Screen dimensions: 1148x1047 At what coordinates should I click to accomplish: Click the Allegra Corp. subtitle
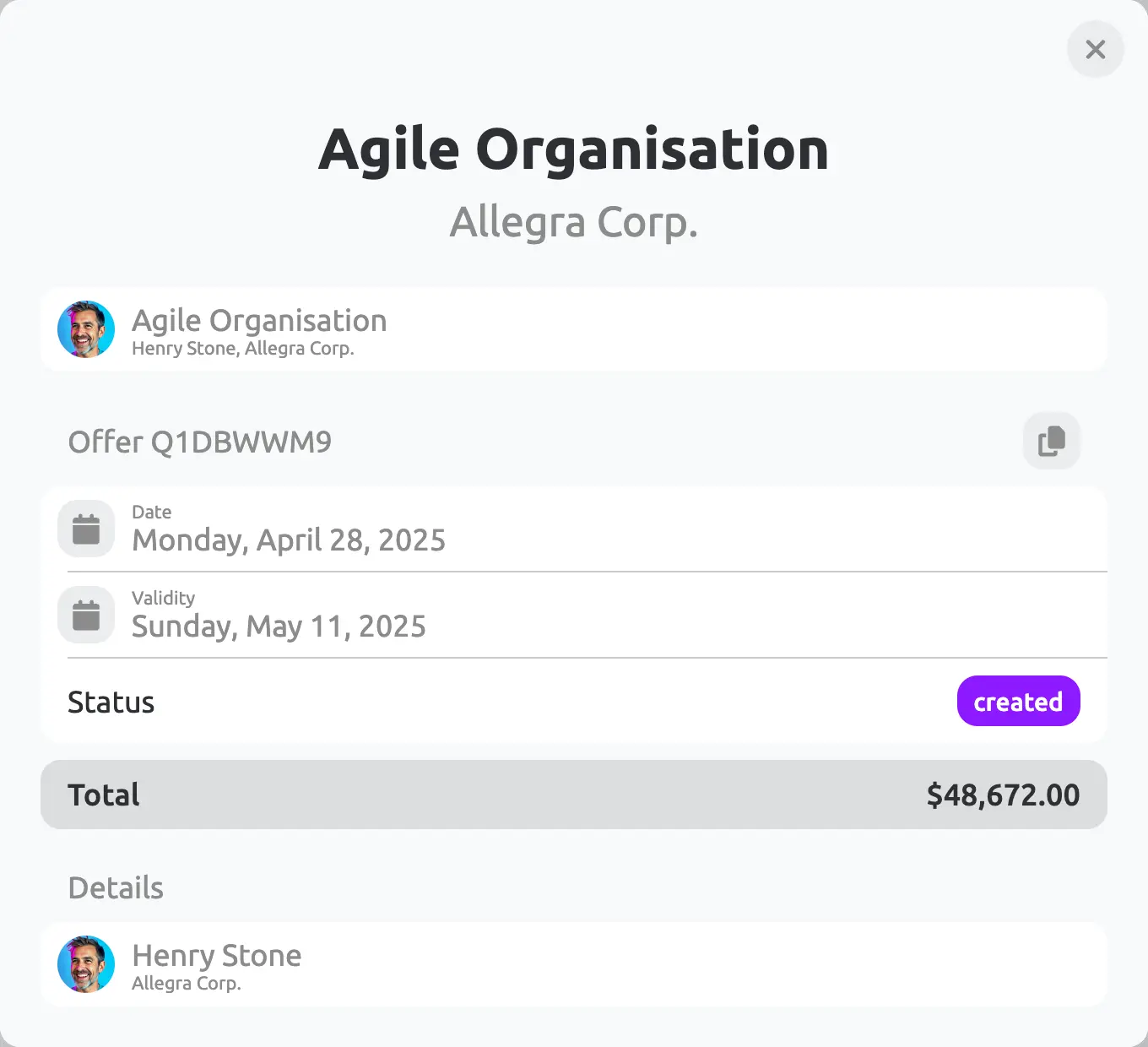(574, 223)
